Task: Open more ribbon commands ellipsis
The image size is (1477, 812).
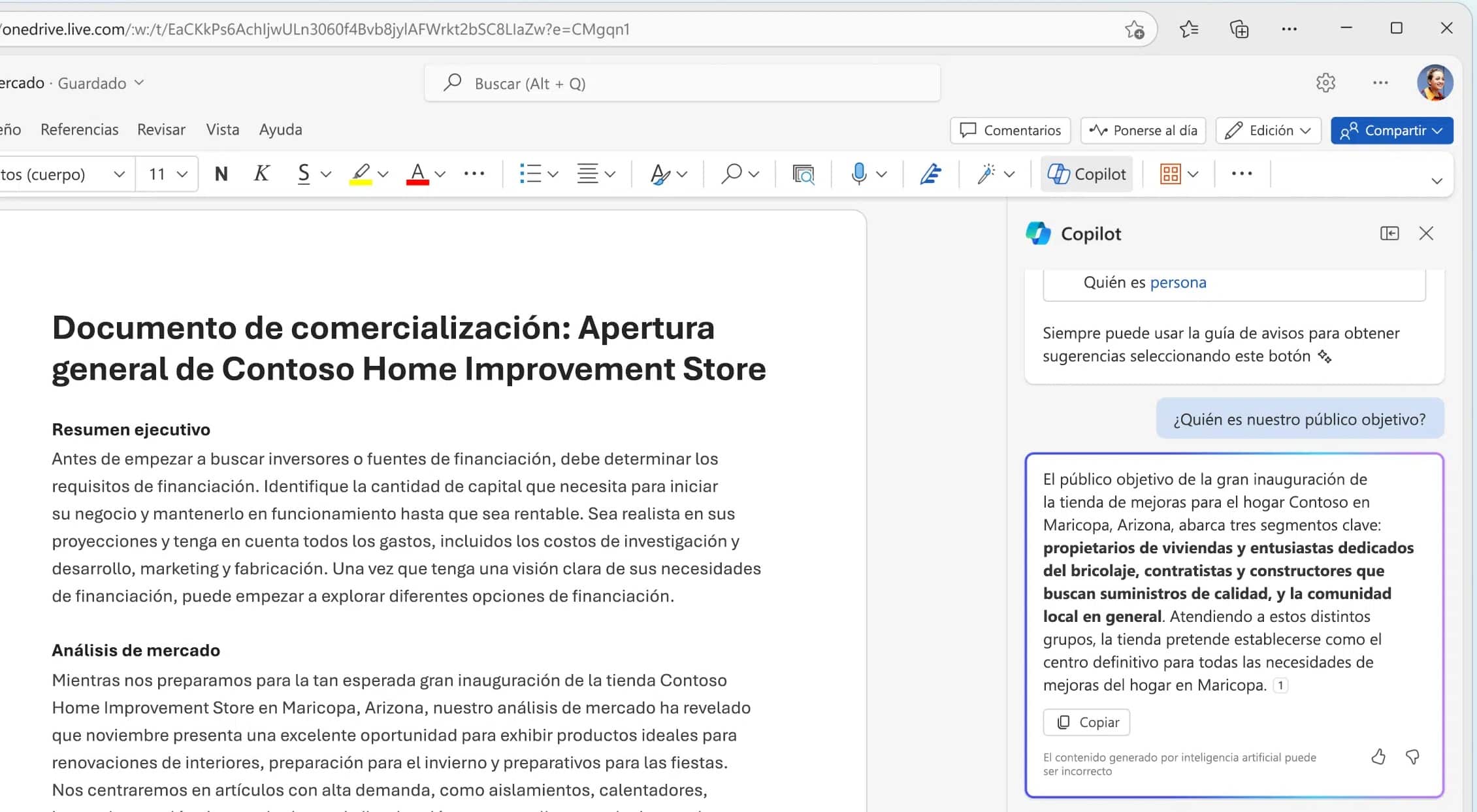Action: [x=1242, y=174]
